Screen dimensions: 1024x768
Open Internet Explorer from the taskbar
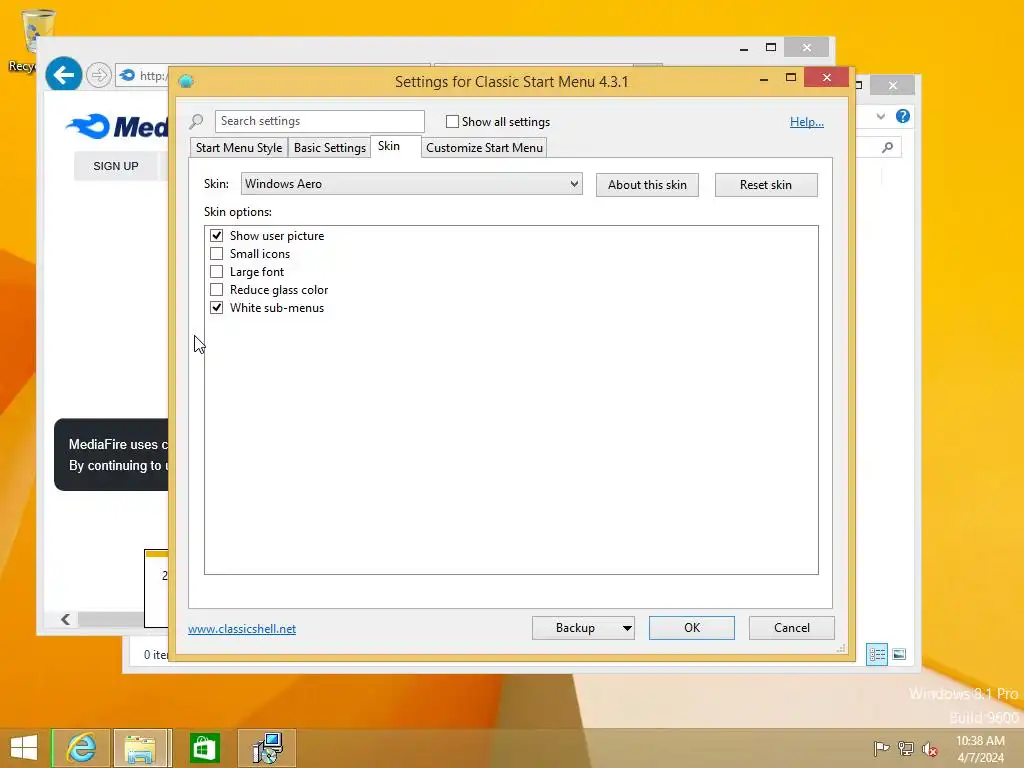click(81, 748)
